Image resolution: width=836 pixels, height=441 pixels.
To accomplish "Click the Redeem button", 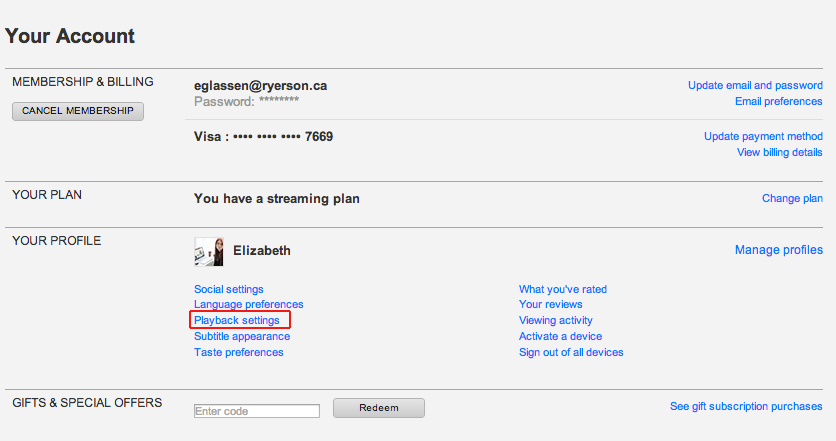I will [x=379, y=408].
